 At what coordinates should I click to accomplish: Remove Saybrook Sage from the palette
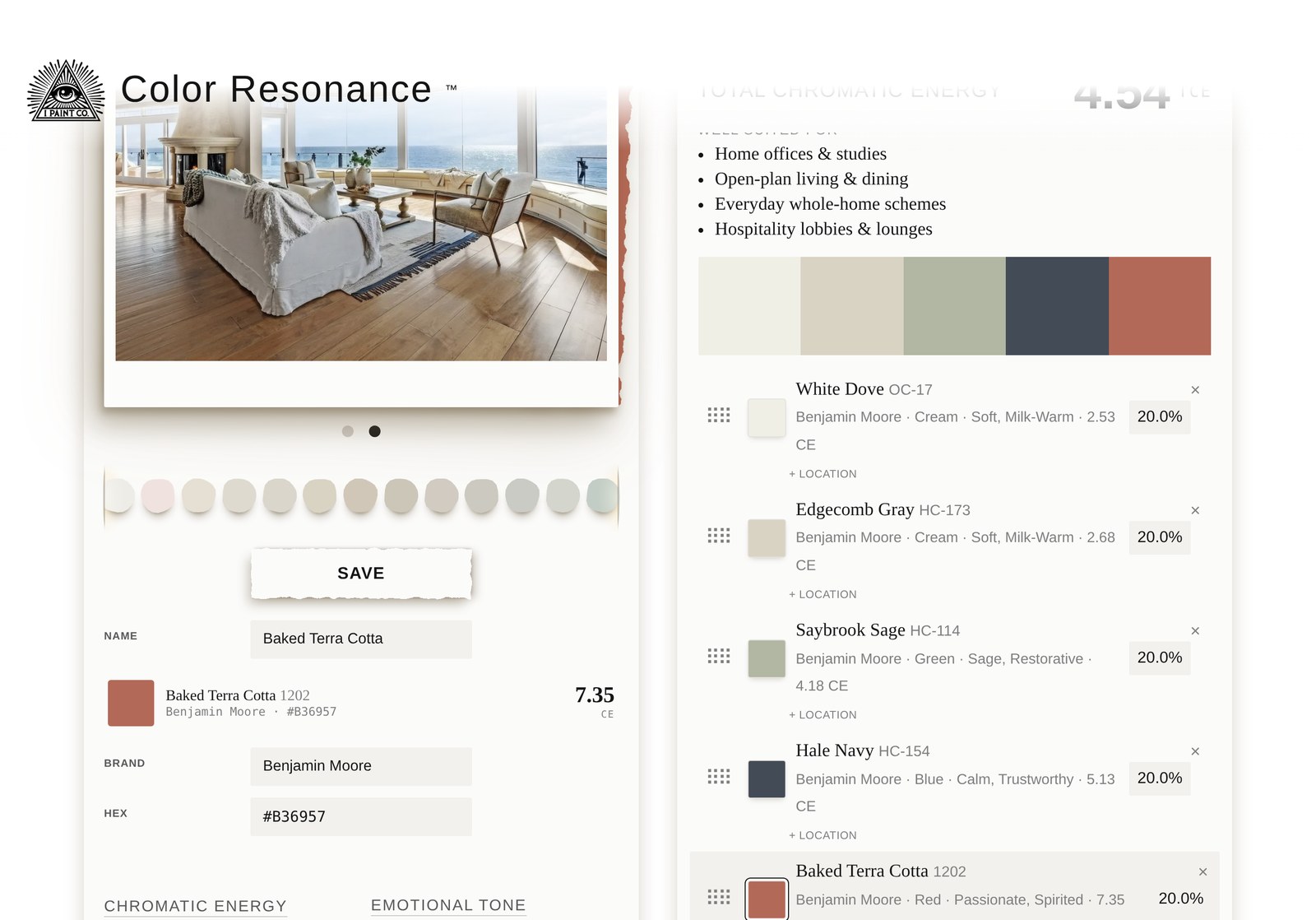click(1195, 631)
